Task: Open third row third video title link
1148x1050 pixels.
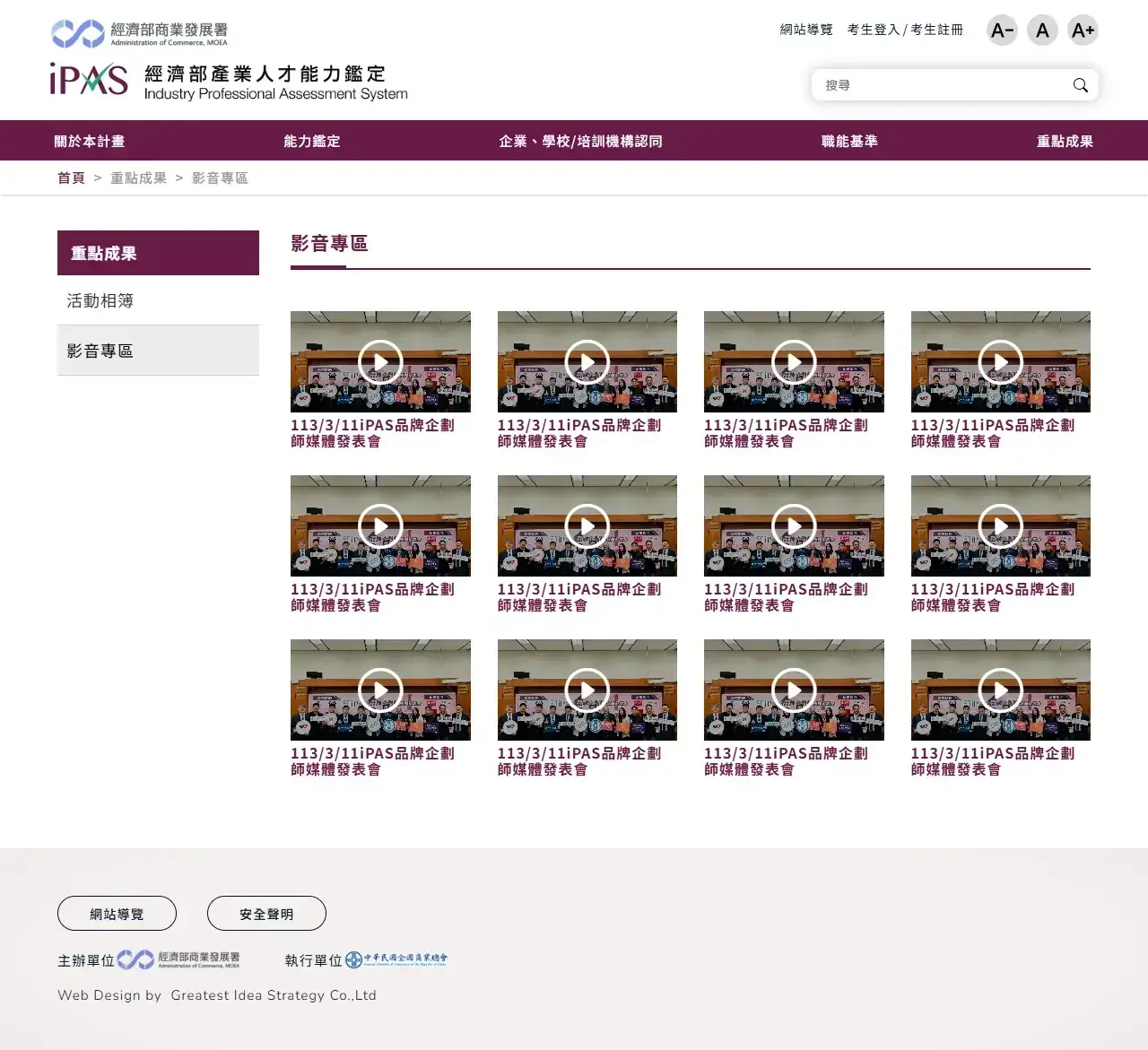Action: (x=786, y=761)
